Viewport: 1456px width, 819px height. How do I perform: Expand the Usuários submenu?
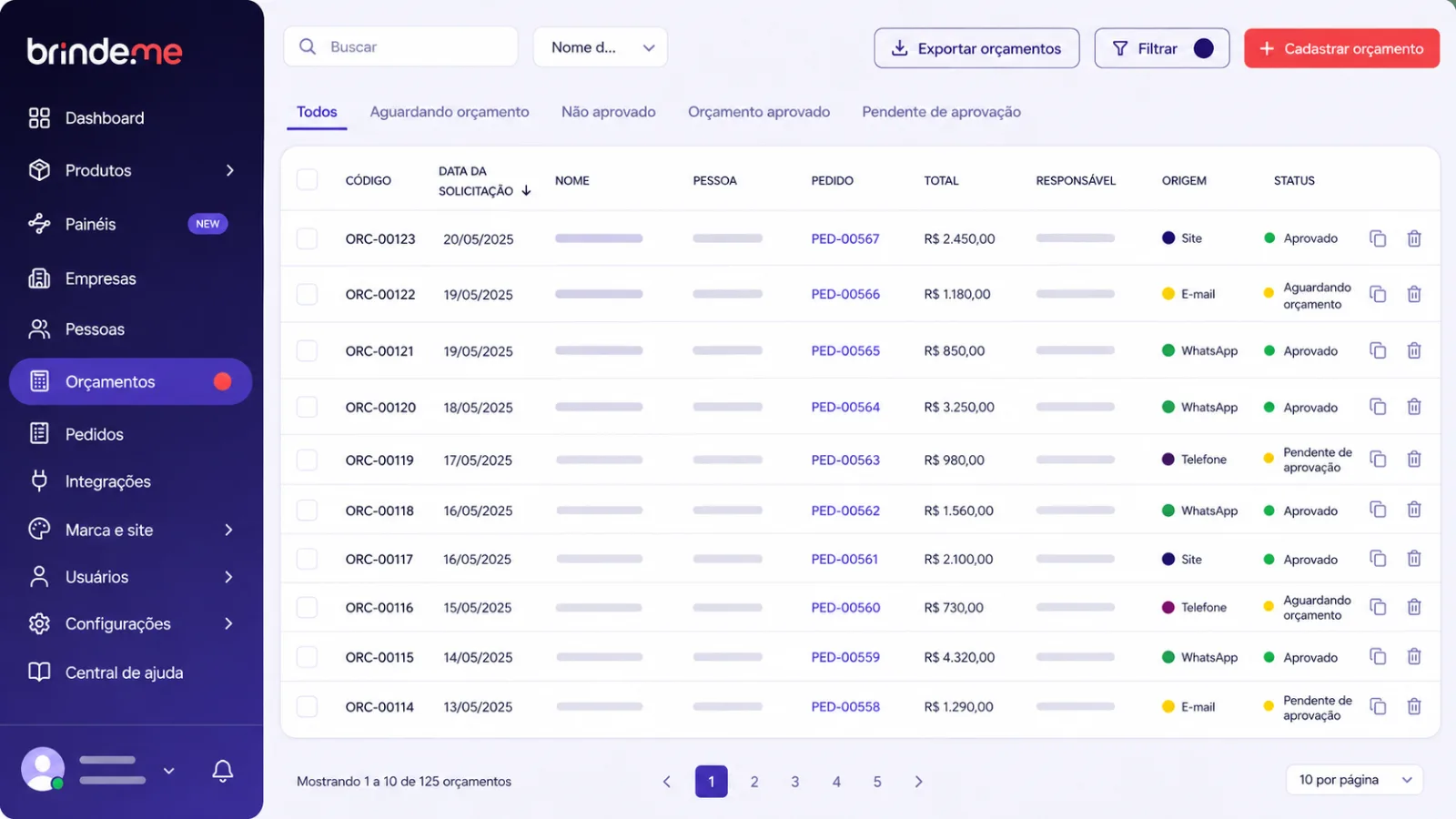[x=229, y=577]
